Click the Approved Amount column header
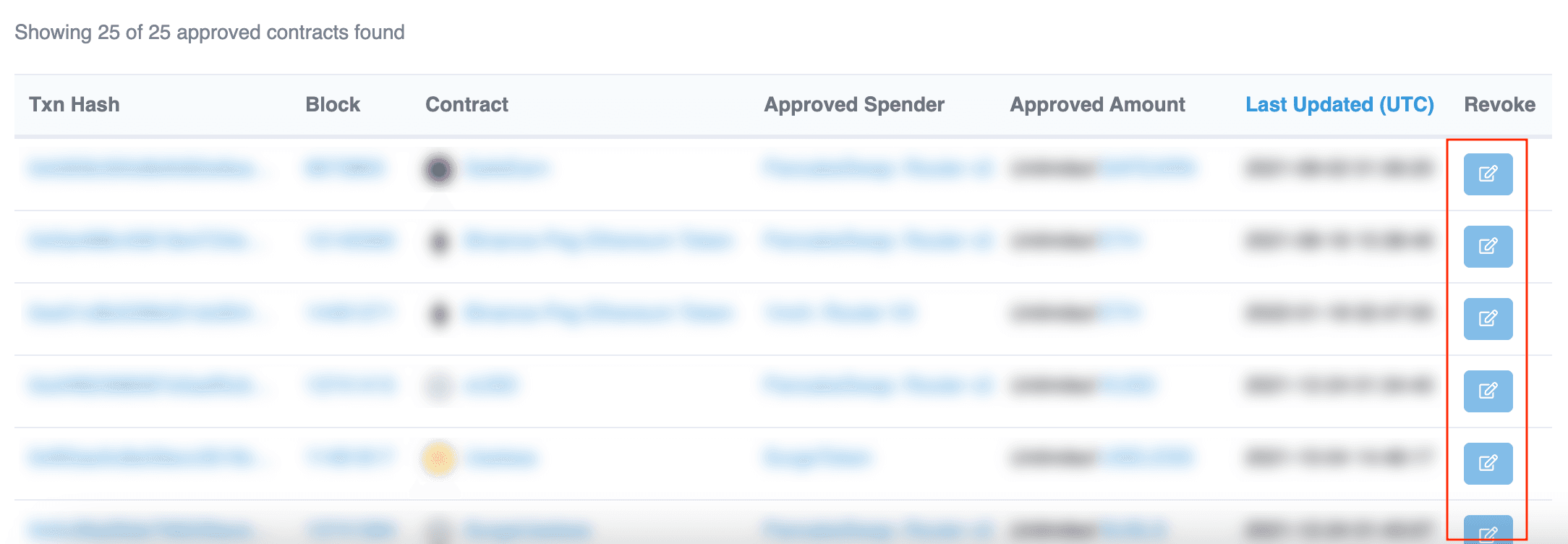1568x544 pixels. pos(1097,104)
